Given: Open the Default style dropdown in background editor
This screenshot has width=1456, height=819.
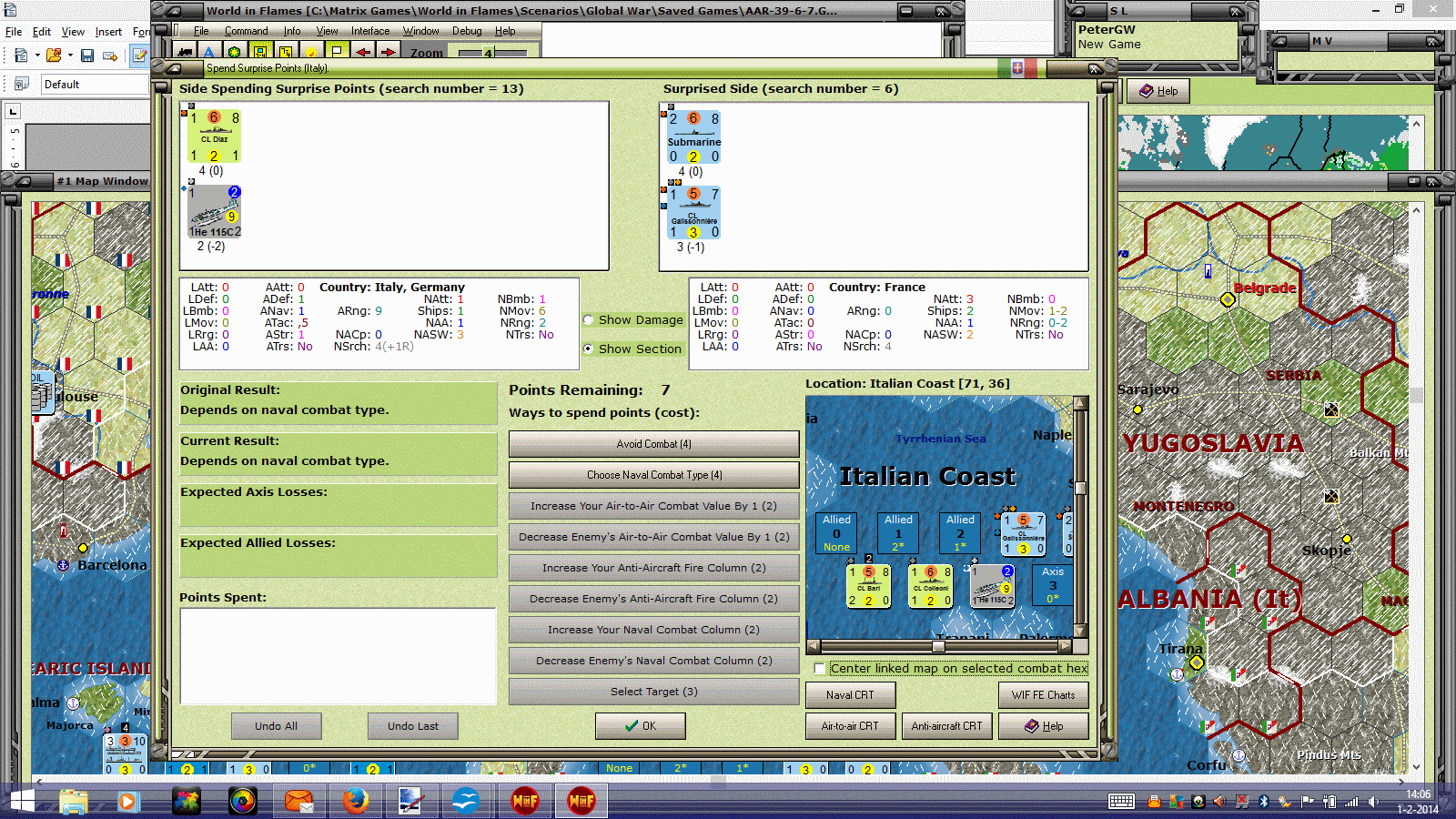Looking at the screenshot, I should pyautogui.click(x=95, y=84).
